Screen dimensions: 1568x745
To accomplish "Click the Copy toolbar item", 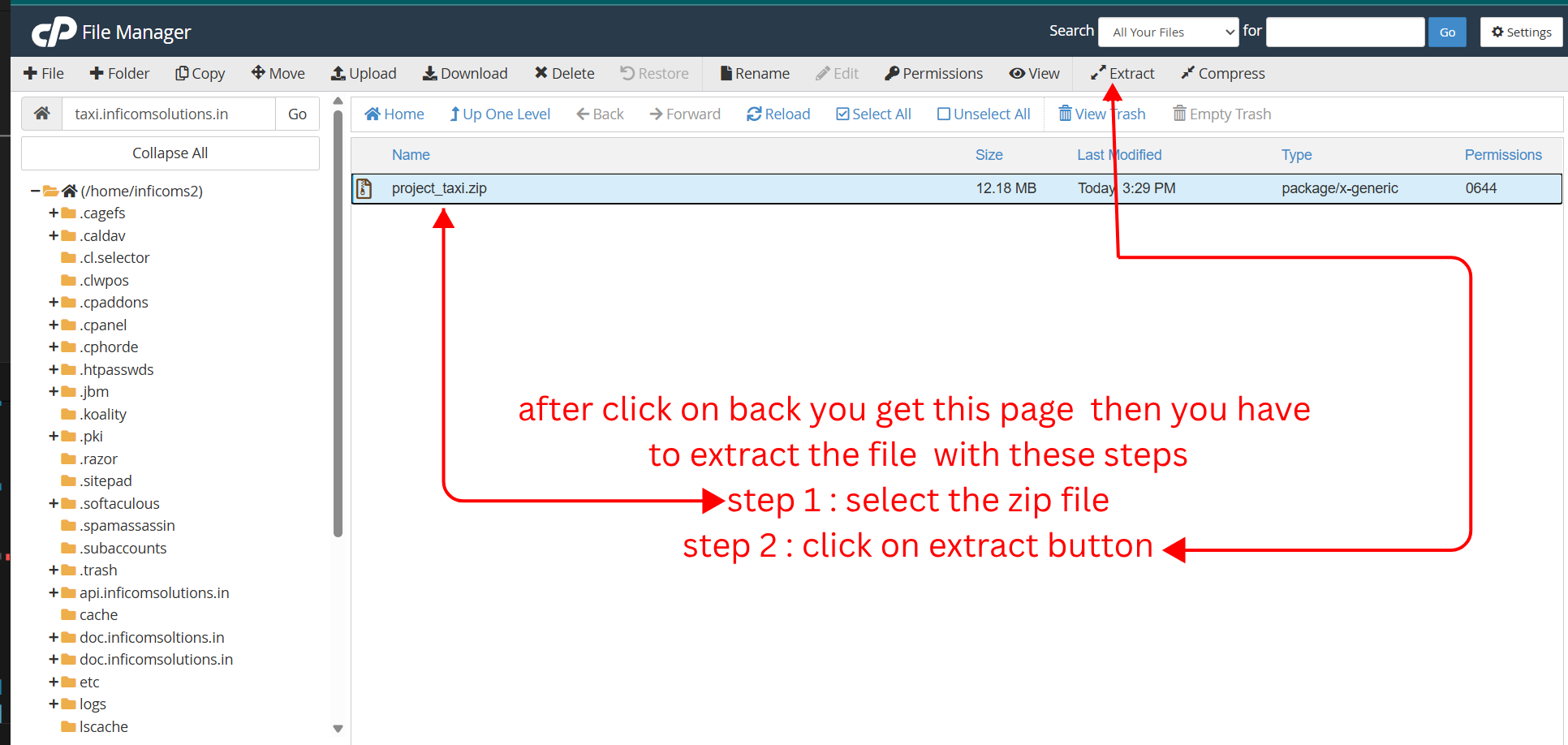I will [200, 73].
